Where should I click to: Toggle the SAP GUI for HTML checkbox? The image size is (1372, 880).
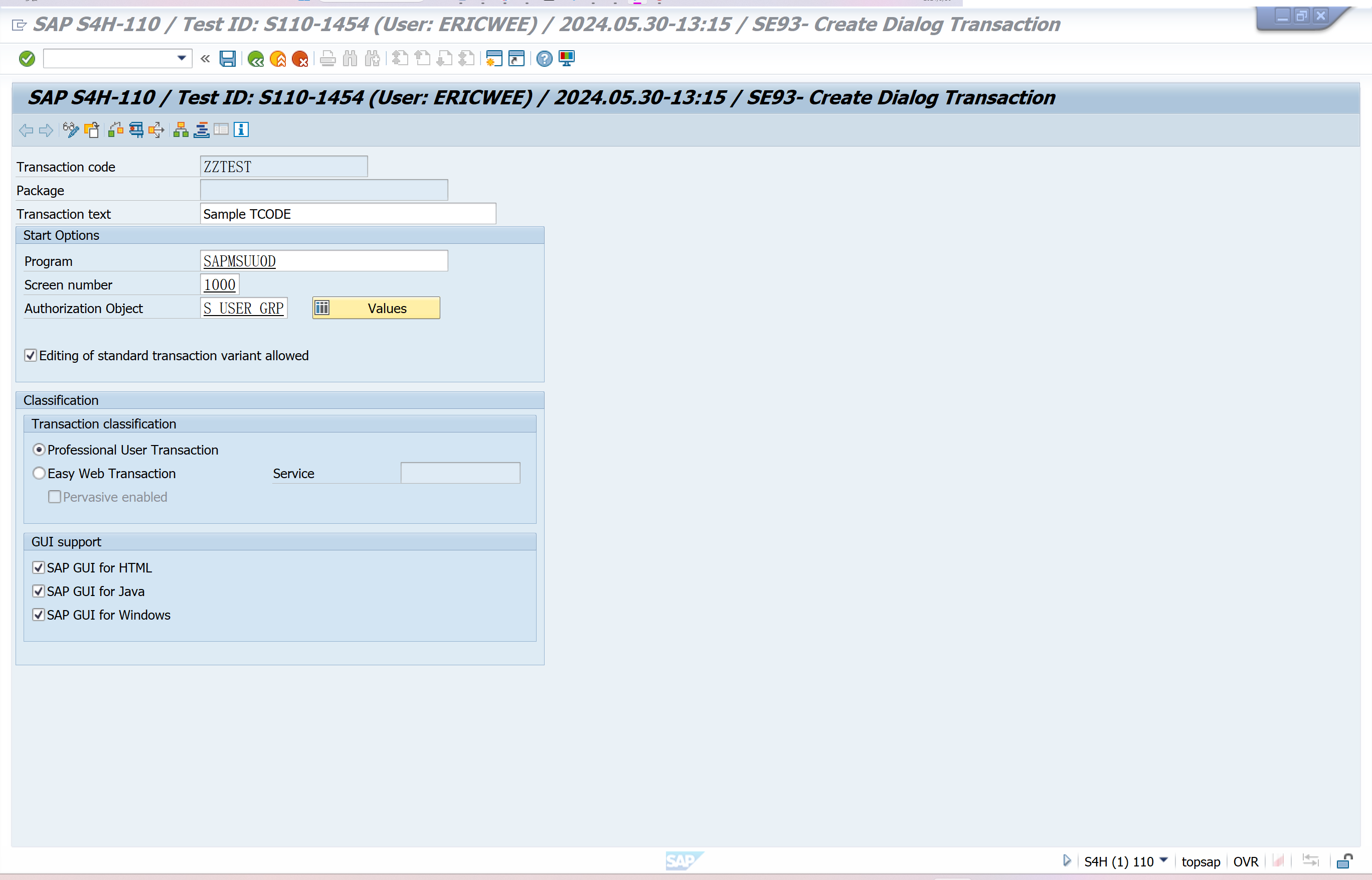pos(38,568)
